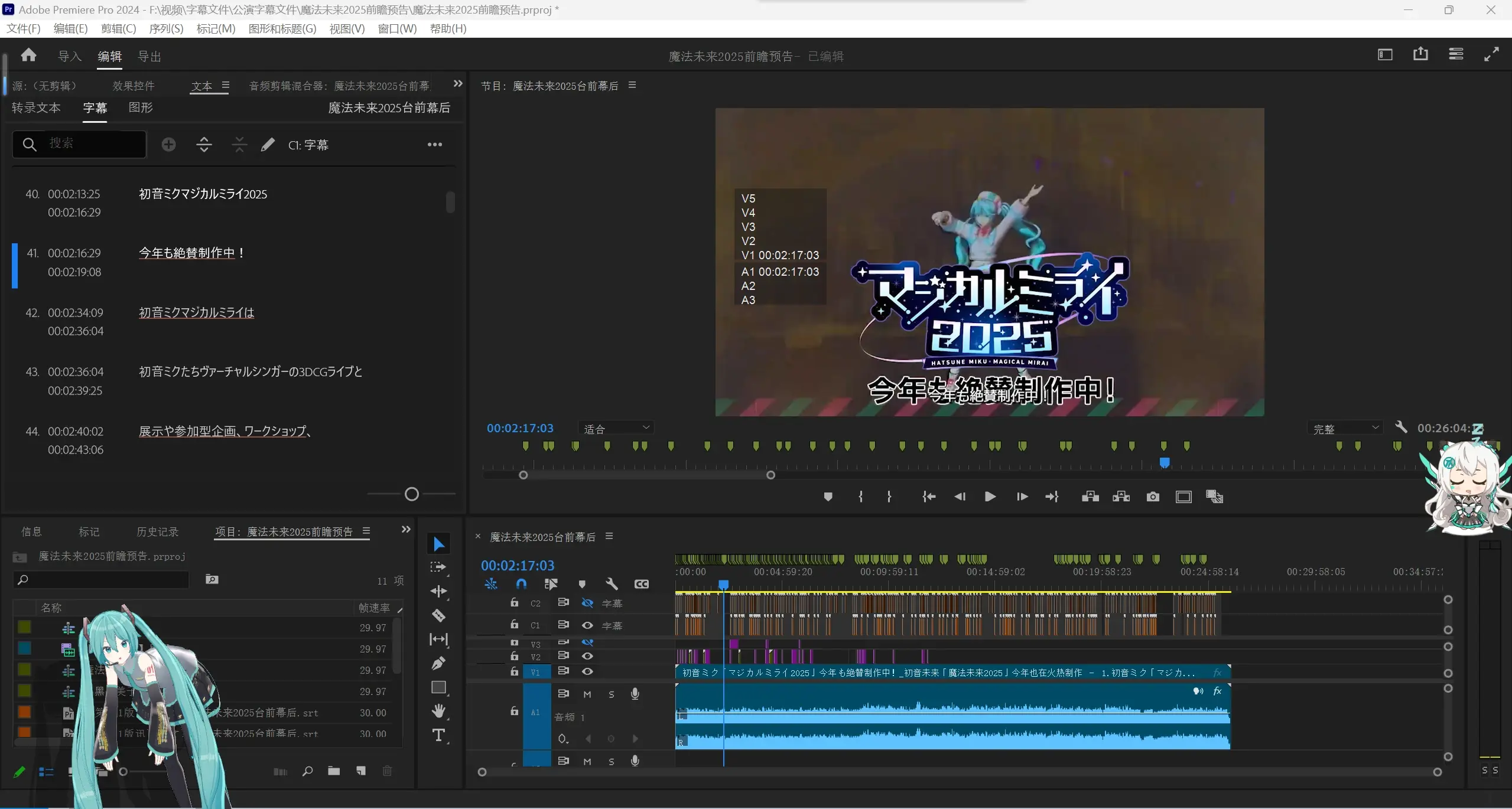Mute audio track A1
Image resolution: width=1512 pixels, height=809 pixels.
tap(587, 694)
